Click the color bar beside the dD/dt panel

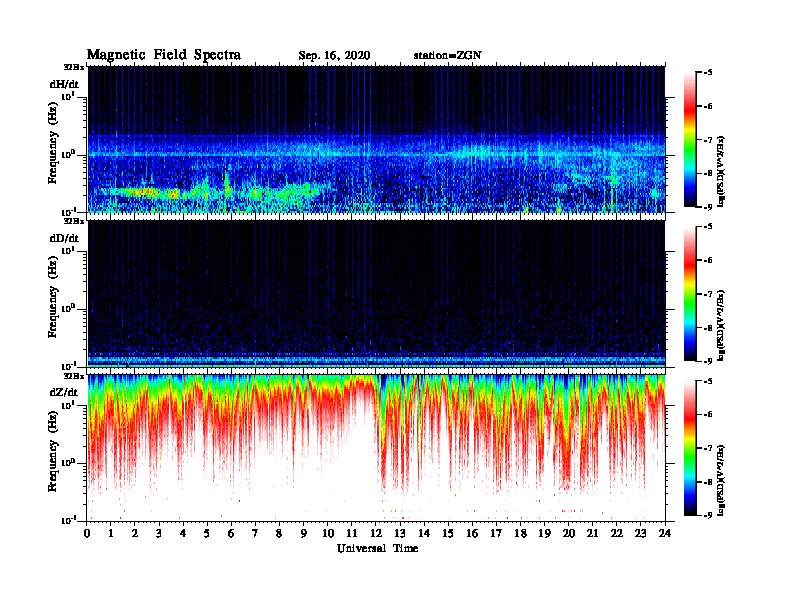pyautogui.click(x=690, y=294)
